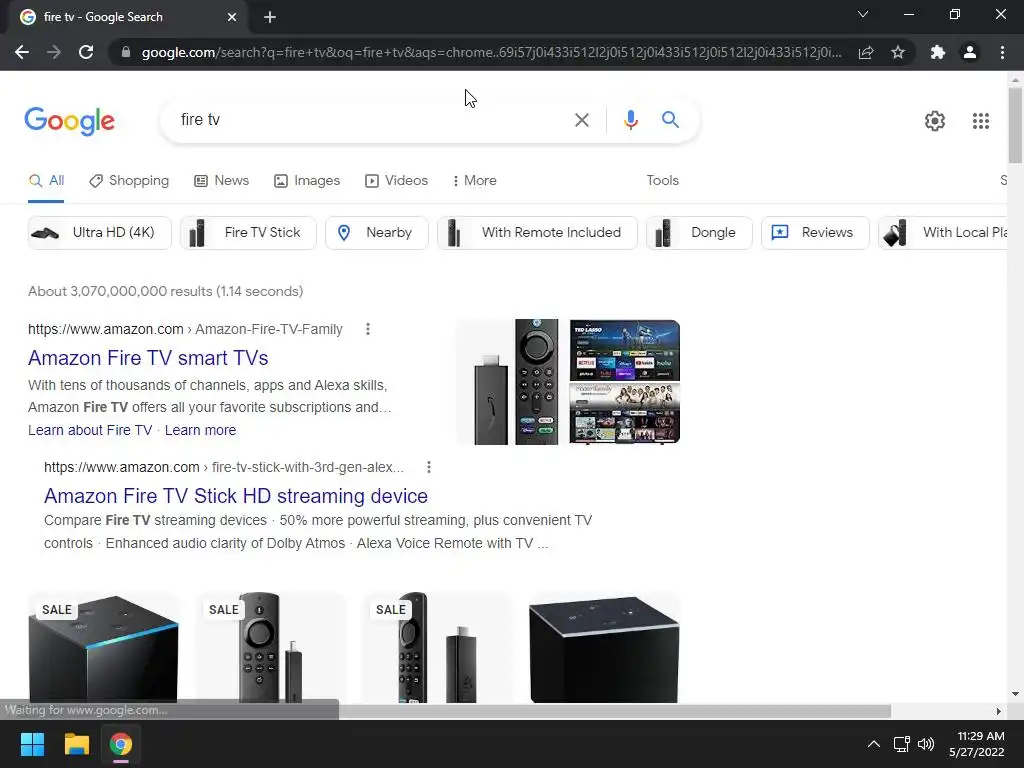Click the page's vertical scrollbar thumb
The image size is (1024, 768).
pos(1015,124)
